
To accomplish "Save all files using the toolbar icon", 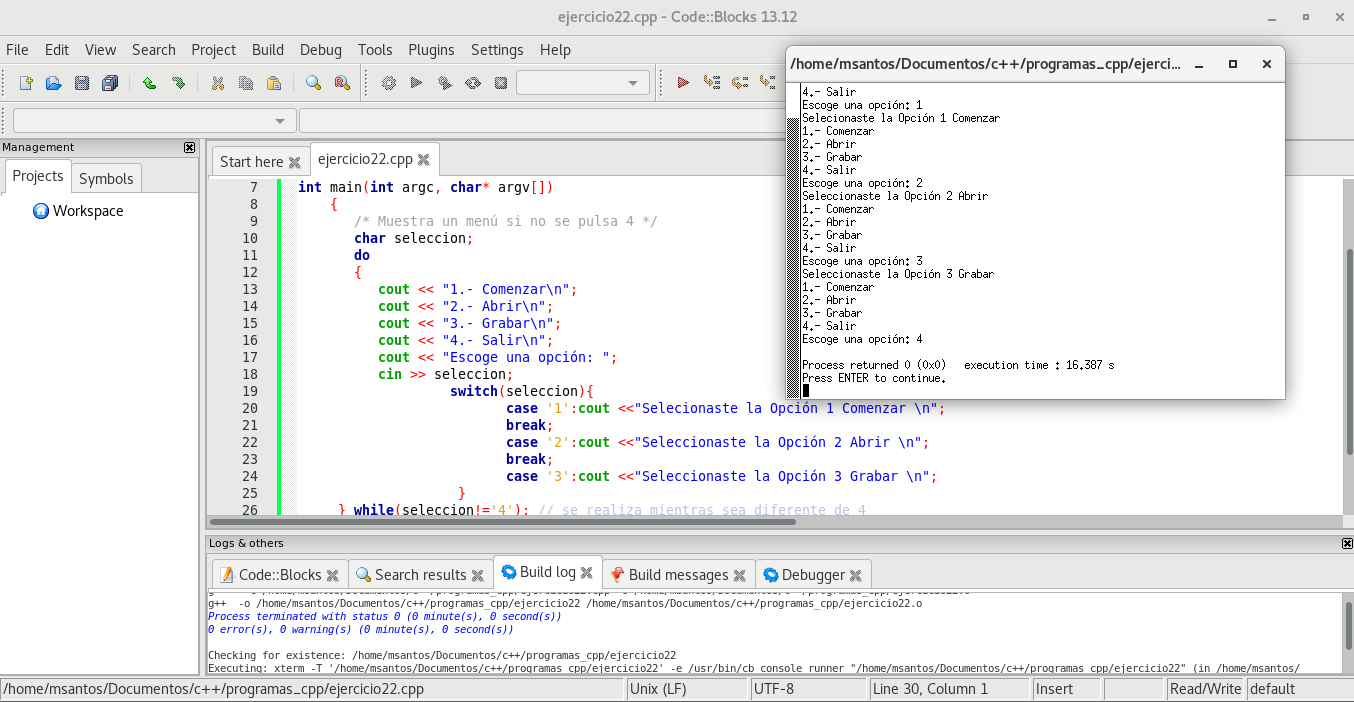I will (110, 83).
